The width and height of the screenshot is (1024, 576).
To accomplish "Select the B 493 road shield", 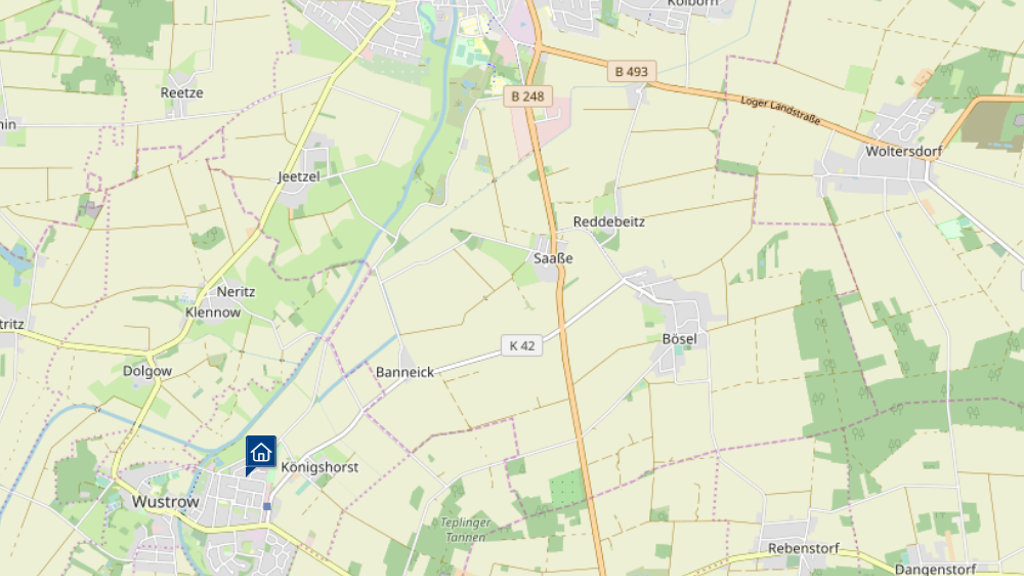I will pos(632,72).
